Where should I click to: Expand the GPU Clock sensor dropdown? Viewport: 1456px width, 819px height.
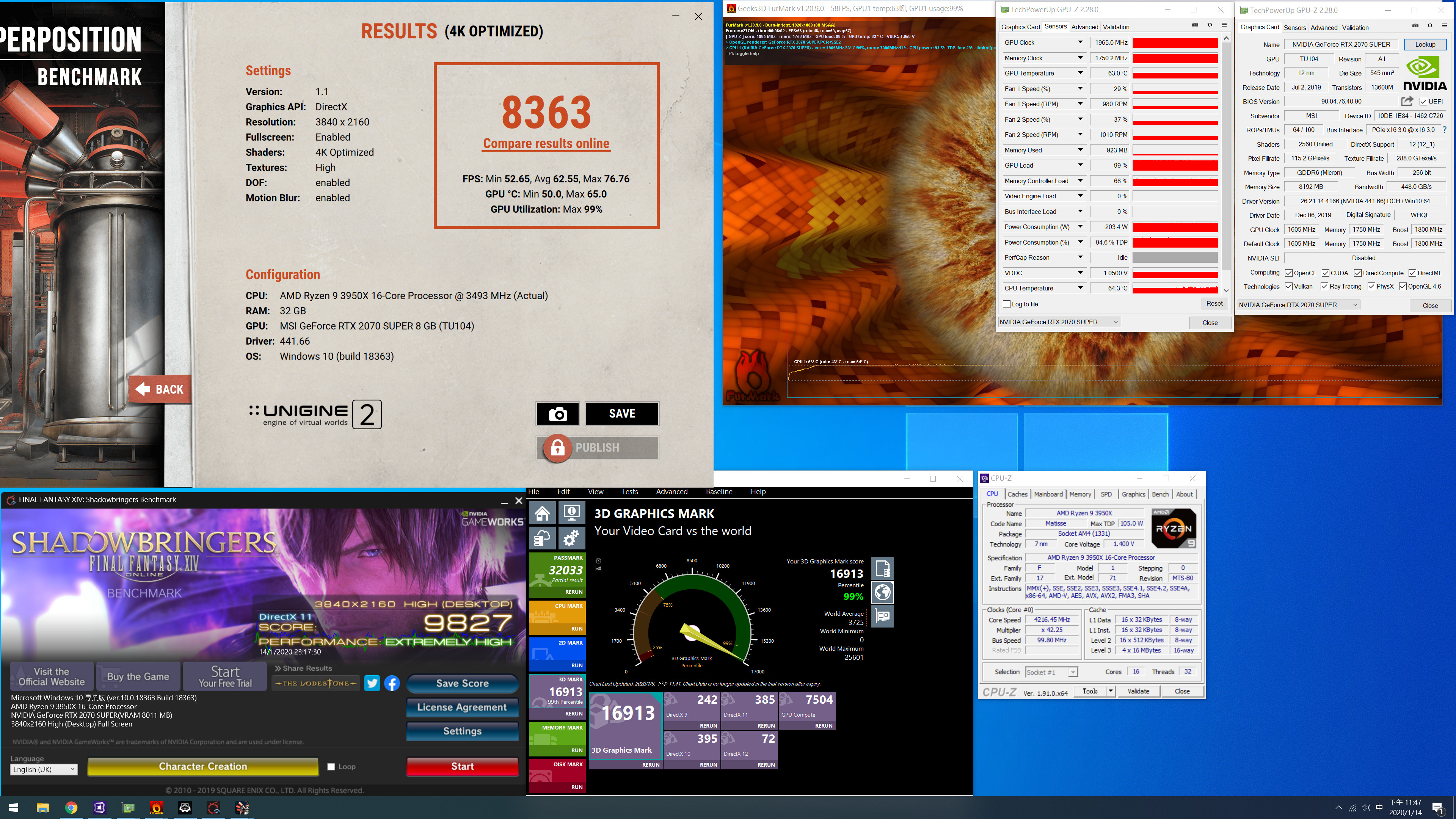pyautogui.click(x=1080, y=42)
